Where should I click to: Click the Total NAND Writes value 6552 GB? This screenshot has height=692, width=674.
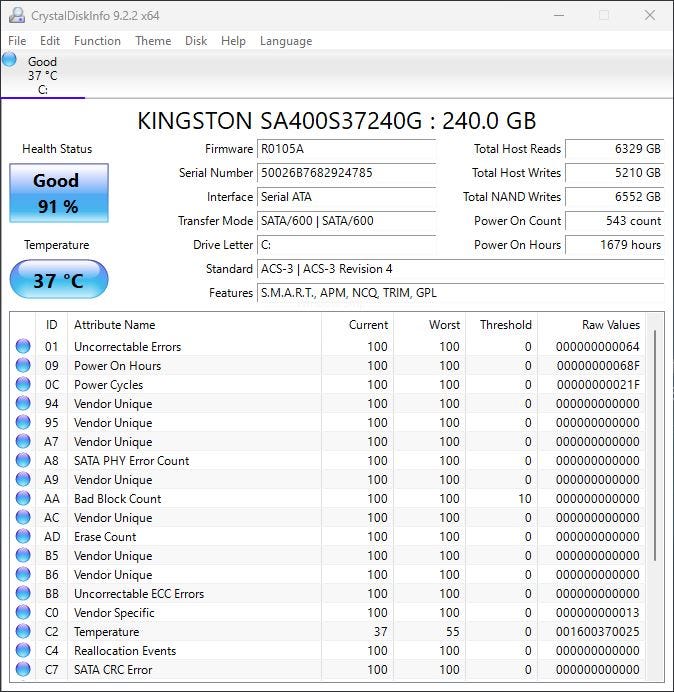click(614, 196)
